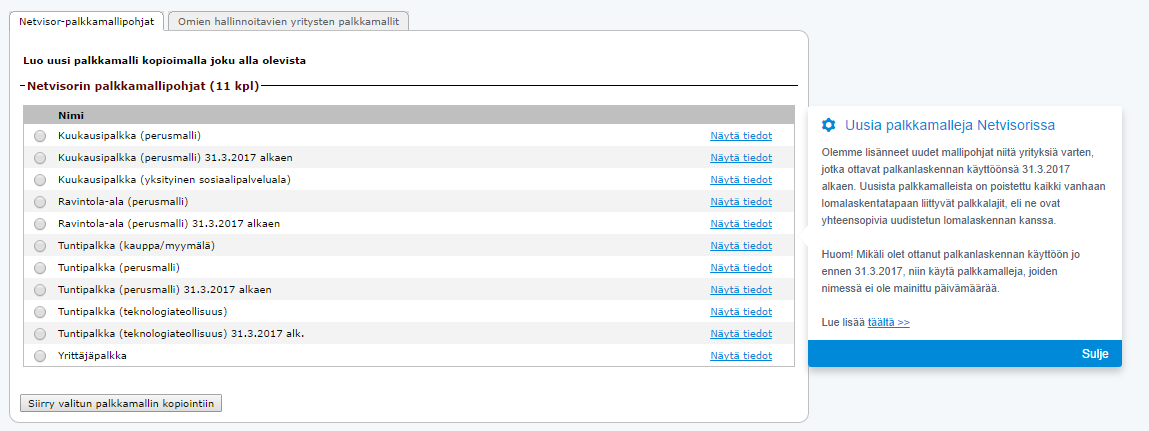Select Ravintola-ala (perusmalli) radio button
The image size is (1149, 431).
pos(40,202)
